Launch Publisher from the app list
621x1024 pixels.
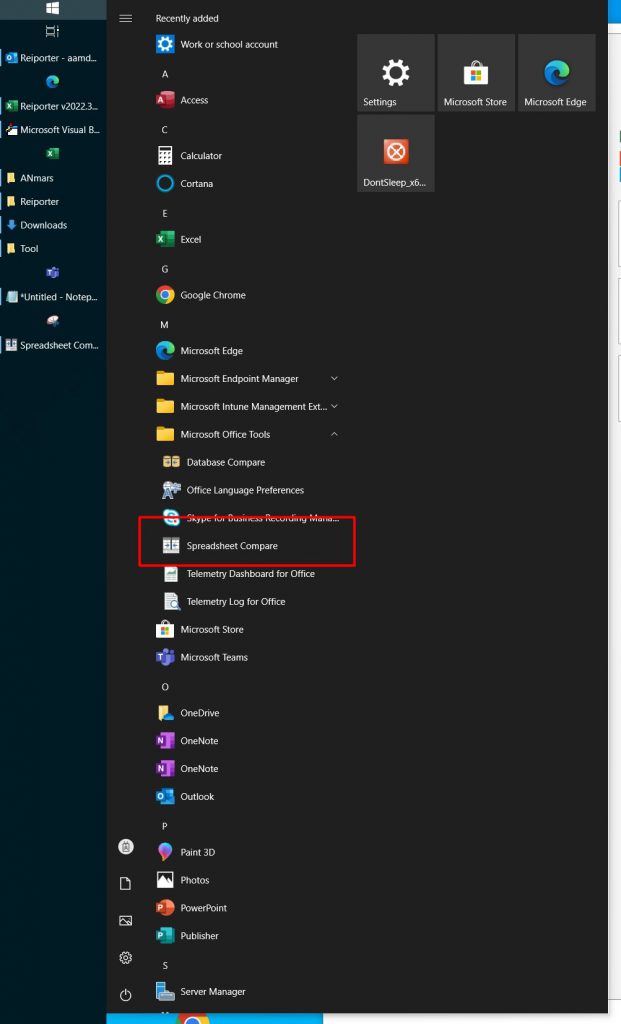coord(199,936)
